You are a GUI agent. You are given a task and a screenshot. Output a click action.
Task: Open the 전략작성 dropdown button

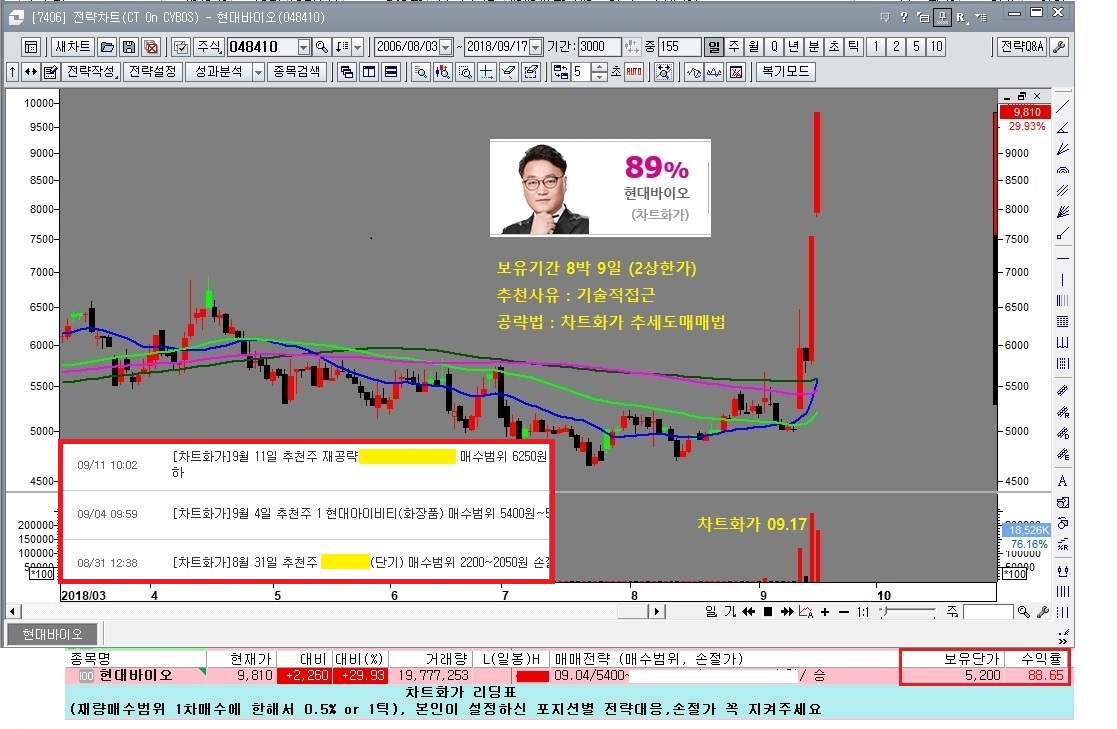click(90, 72)
